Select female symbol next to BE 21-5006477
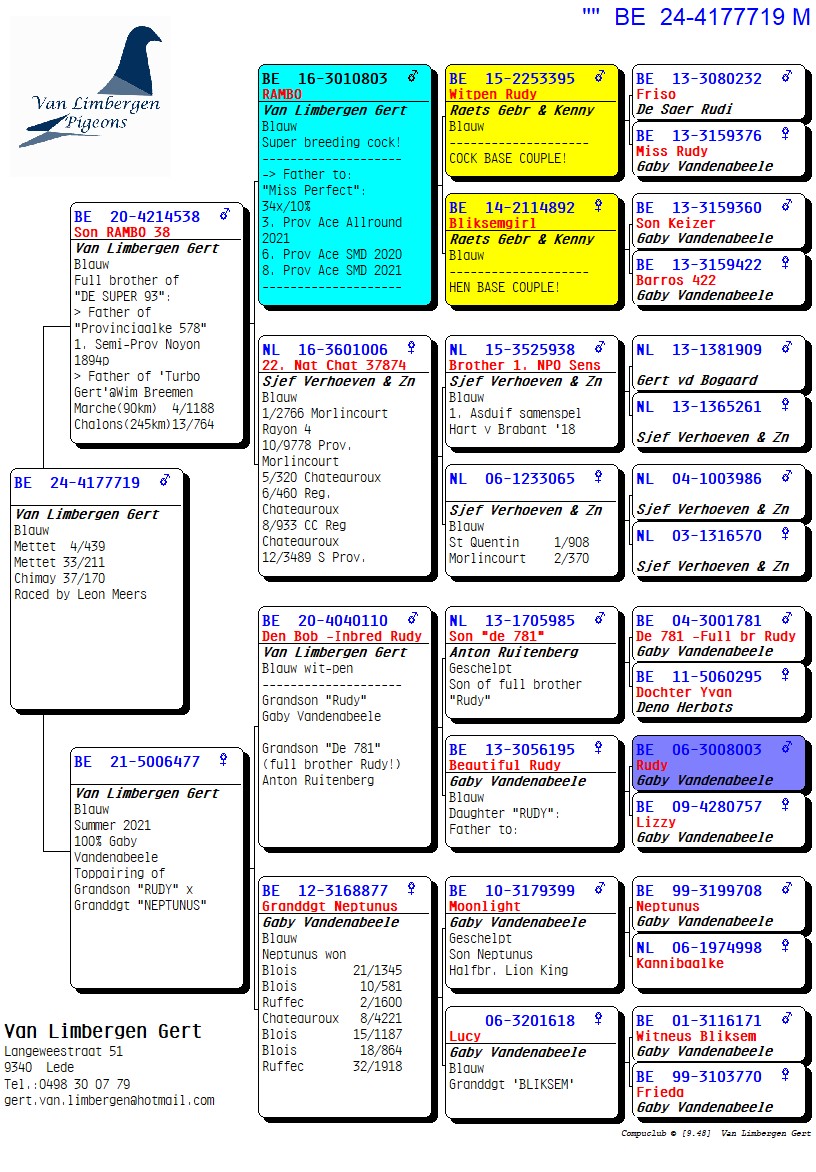This screenshot has width=816, height=1172. tap(224, 760)
